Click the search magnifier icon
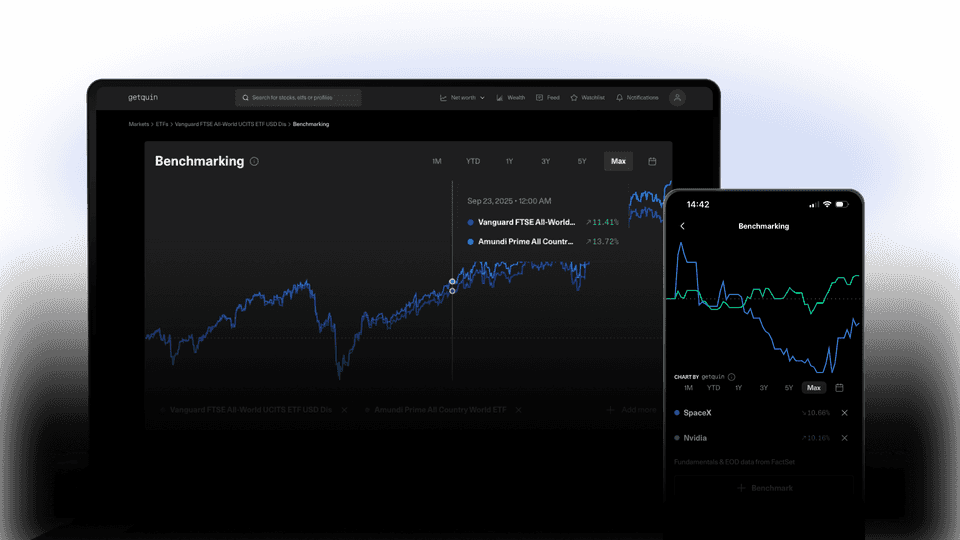The image size is (960, 540). (x=246, y=97)
